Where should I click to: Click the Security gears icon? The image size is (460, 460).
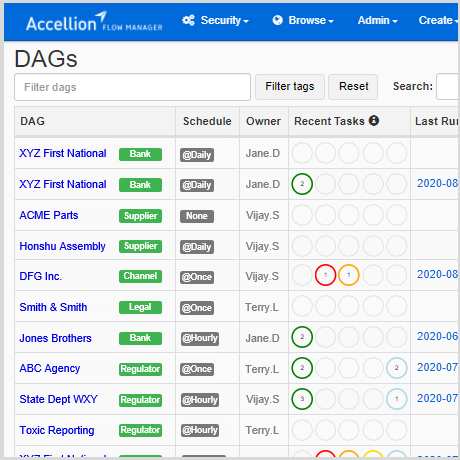coord(188,20)
